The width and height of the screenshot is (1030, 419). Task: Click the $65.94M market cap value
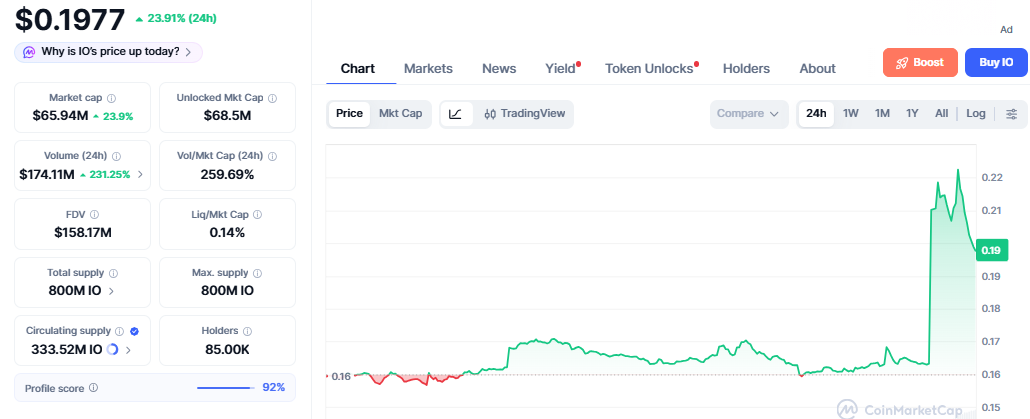(x=60, y=116)
